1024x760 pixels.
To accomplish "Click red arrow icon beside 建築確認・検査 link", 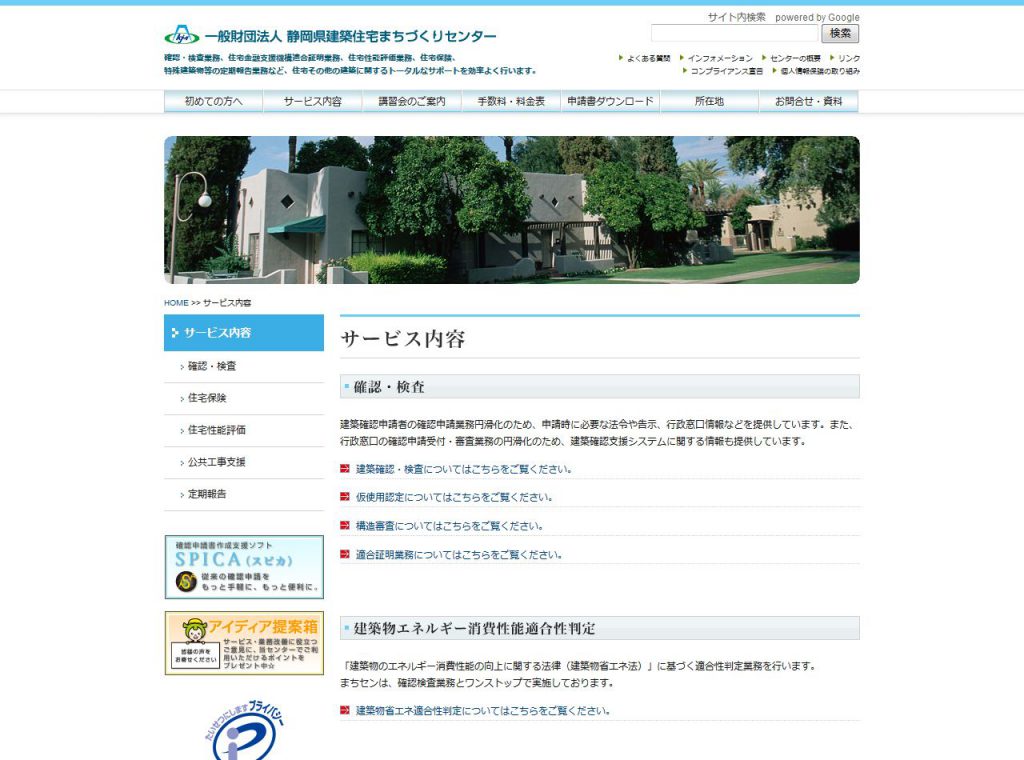I will [345, 469].
